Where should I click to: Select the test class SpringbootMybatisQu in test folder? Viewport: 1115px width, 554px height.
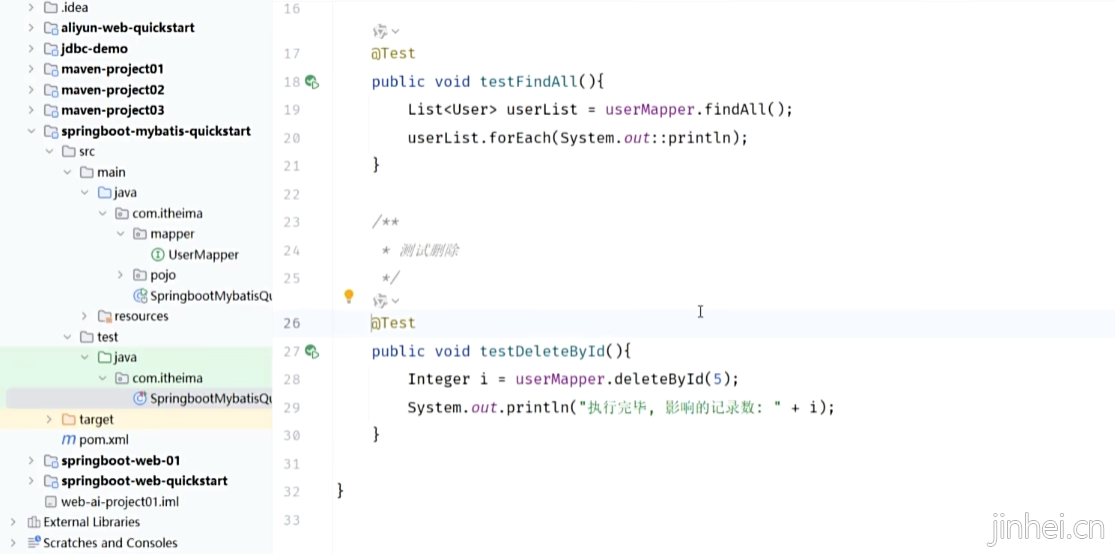pyautogui.click(x=209, y=399)
